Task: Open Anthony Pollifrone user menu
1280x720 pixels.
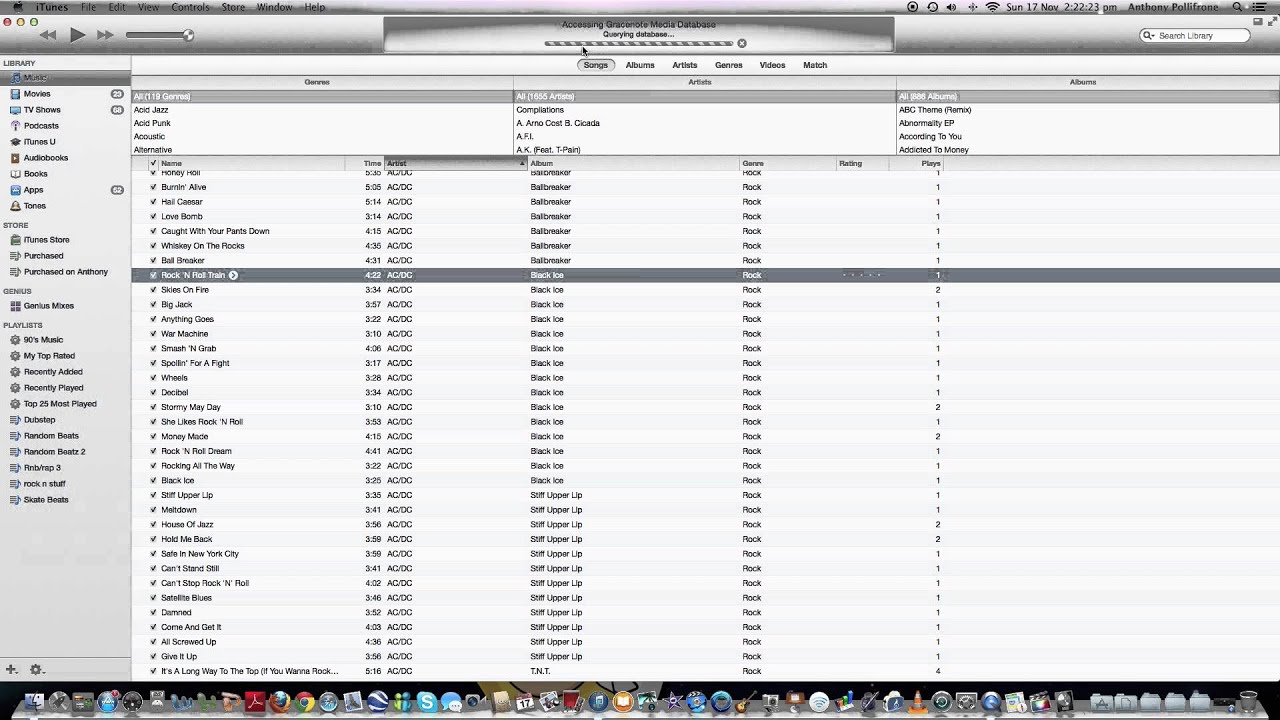Action: pyautogui.click(x=1174, y=7)
